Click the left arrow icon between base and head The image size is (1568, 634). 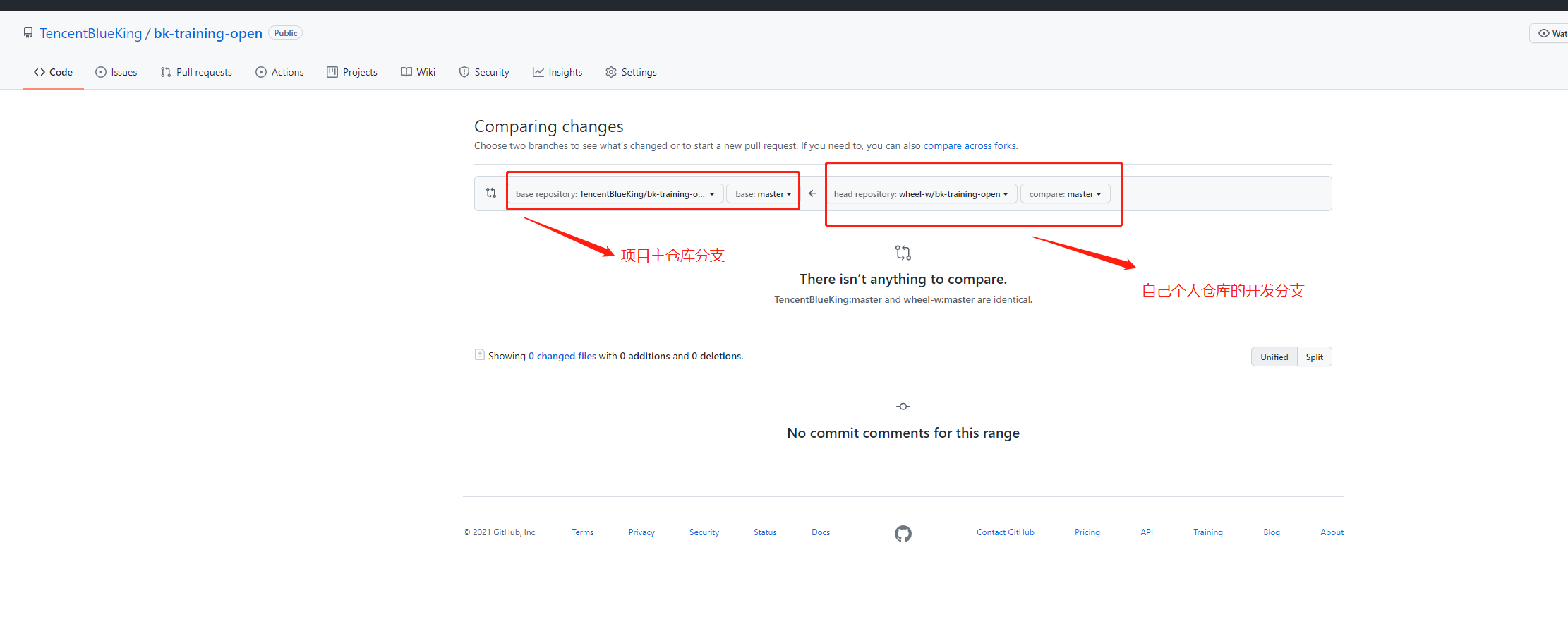click(813, 193)
